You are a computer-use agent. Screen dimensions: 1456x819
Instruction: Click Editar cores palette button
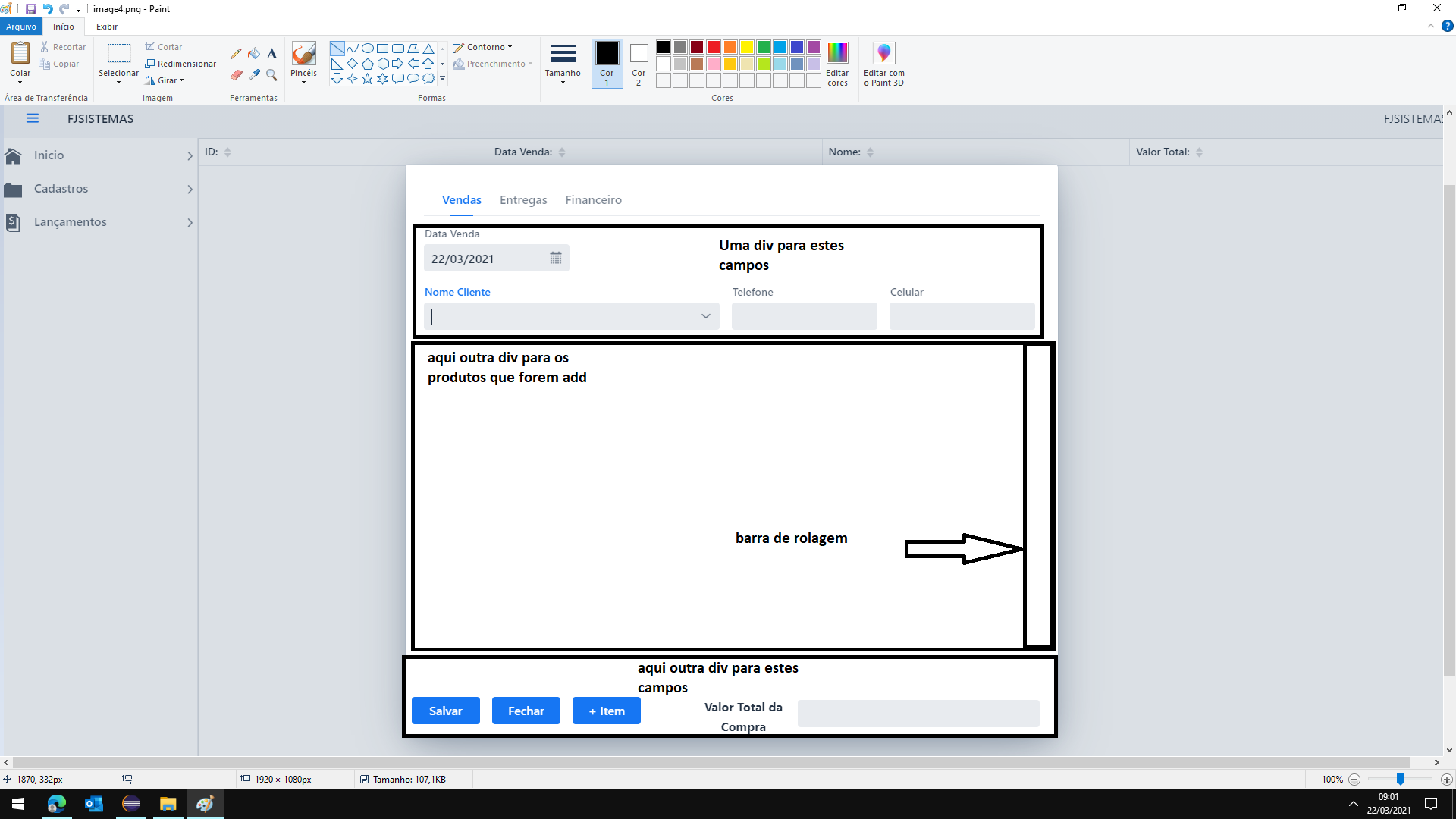pyautogui.click(x=837, y=64)
